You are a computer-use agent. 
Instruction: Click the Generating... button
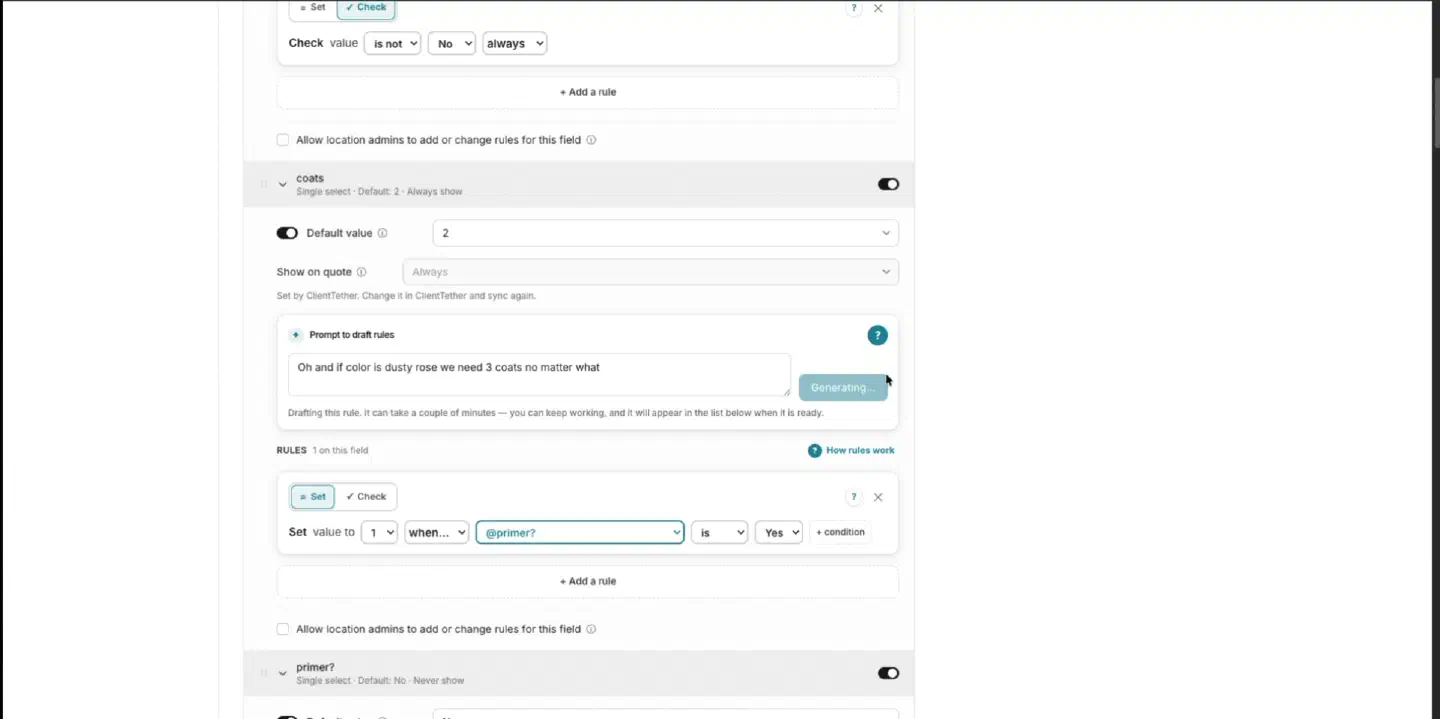(843, 387)
